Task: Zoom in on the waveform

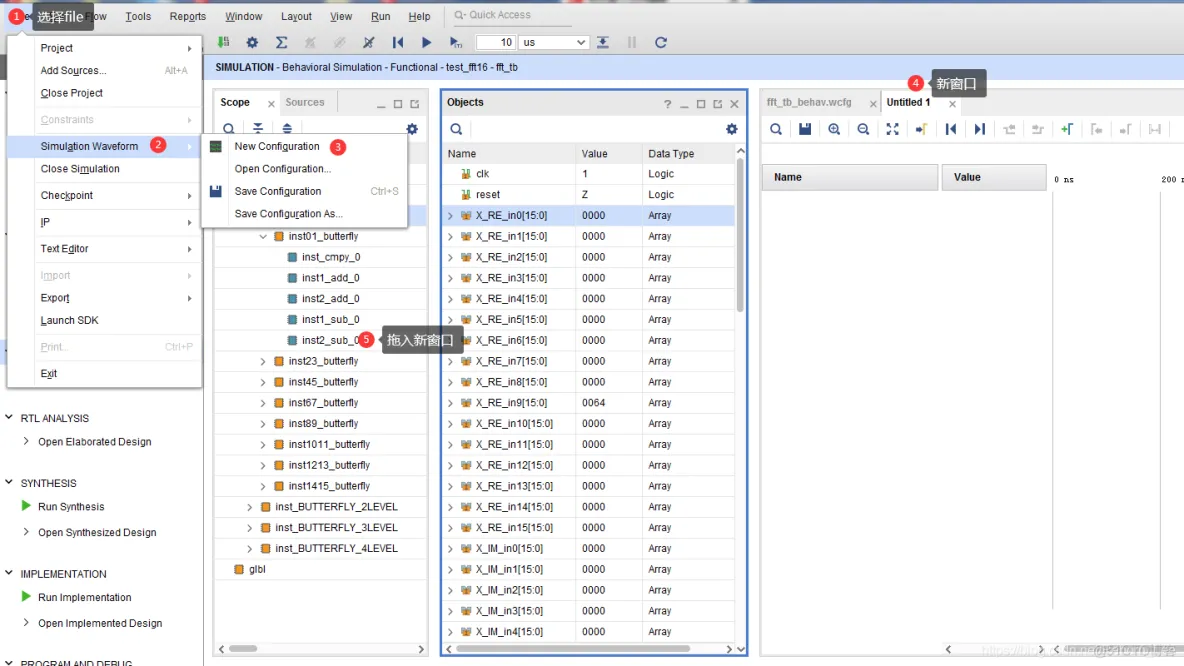Action: [x=834, y=129]
